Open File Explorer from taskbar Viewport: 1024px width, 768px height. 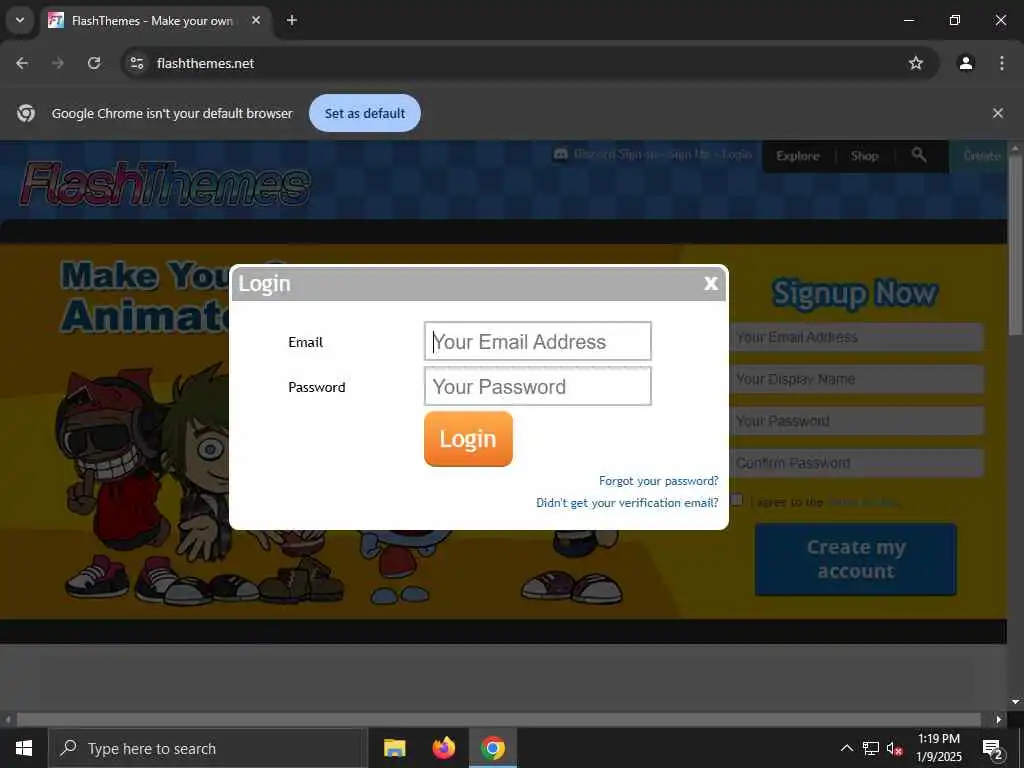(394, 748)
